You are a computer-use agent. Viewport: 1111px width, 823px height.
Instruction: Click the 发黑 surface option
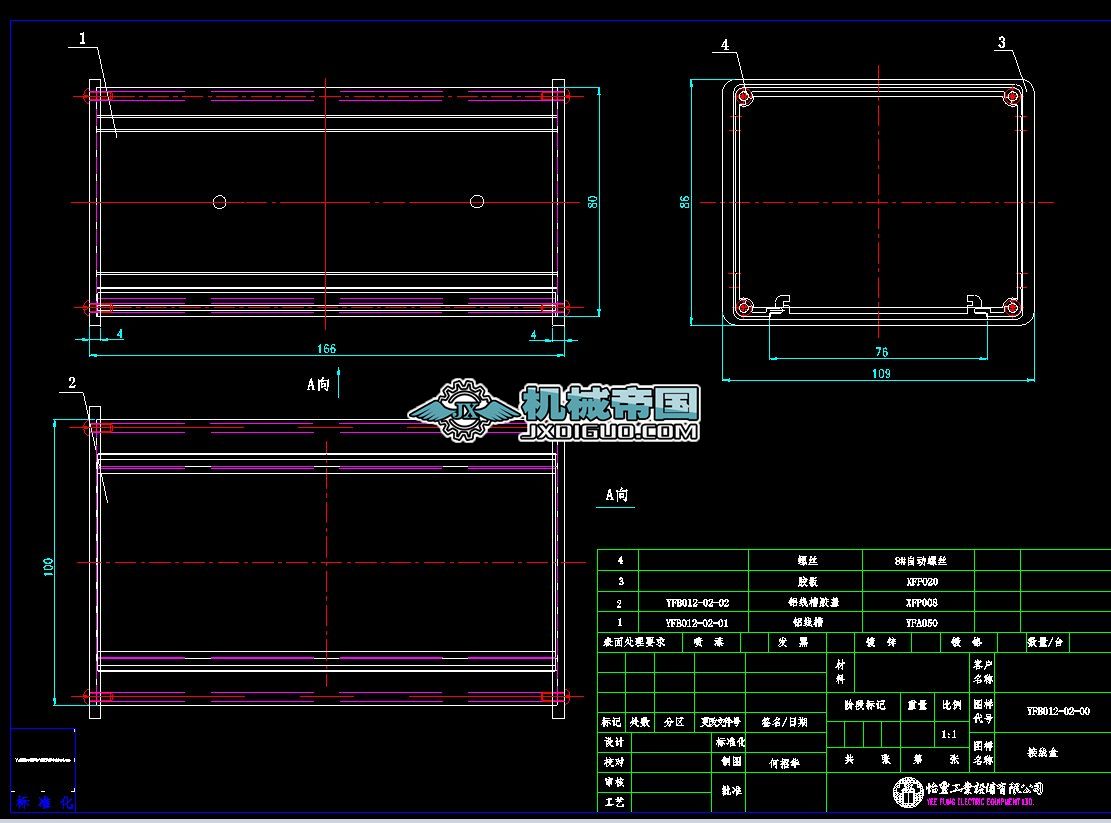tap(793, 642)
